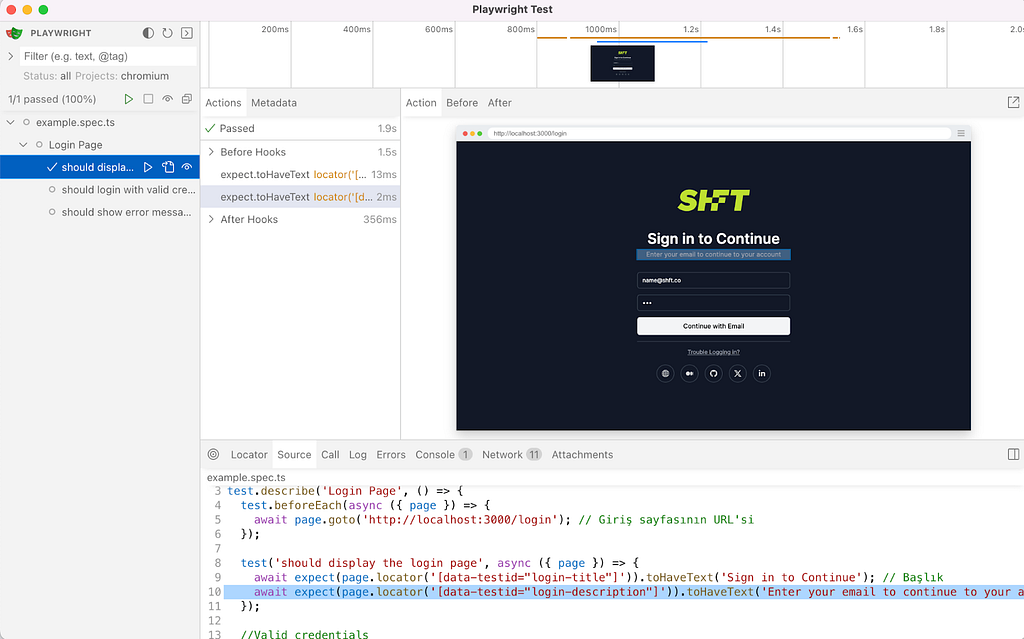Open the Source tab
This screenshot has height=639, width=1024.
pos(294,455)
